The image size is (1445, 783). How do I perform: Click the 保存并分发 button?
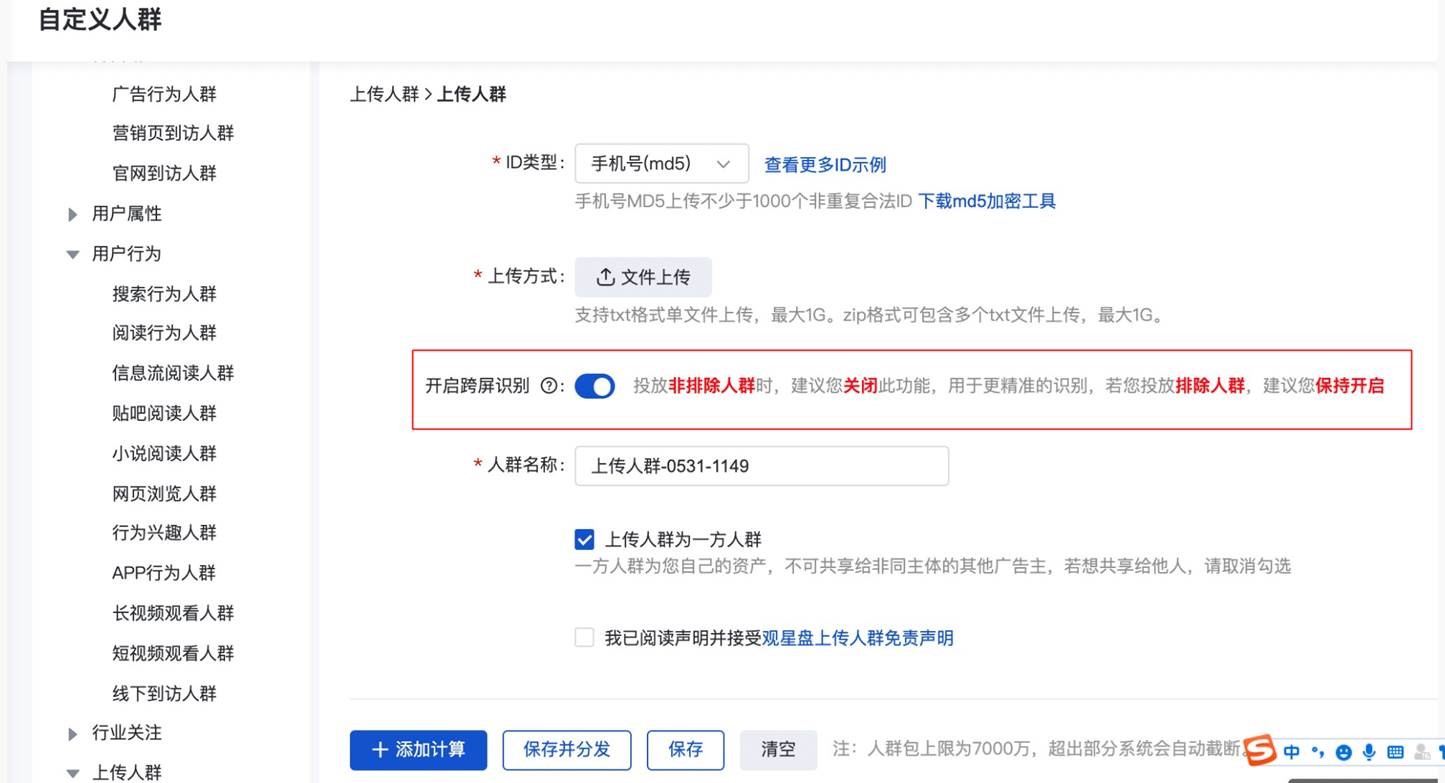pyautogui.click(x=566, y=749)
